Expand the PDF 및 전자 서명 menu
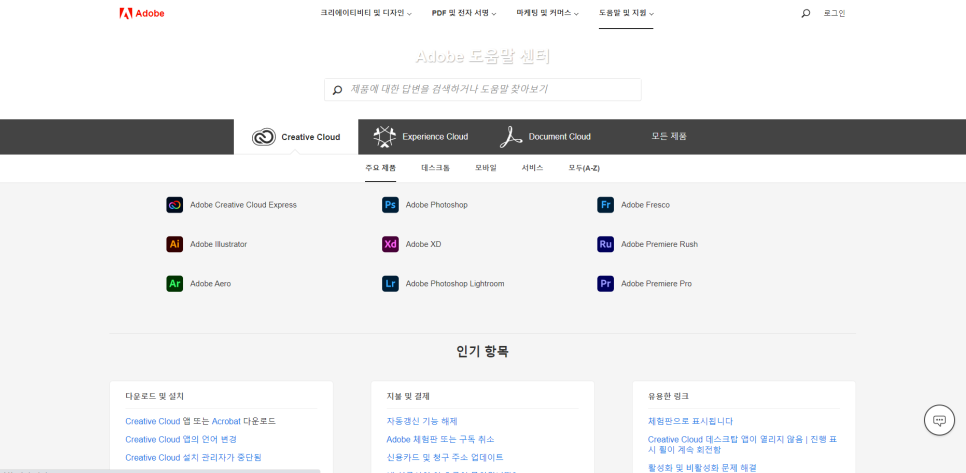Screen dimensions: 966x473 coord(464,13)
